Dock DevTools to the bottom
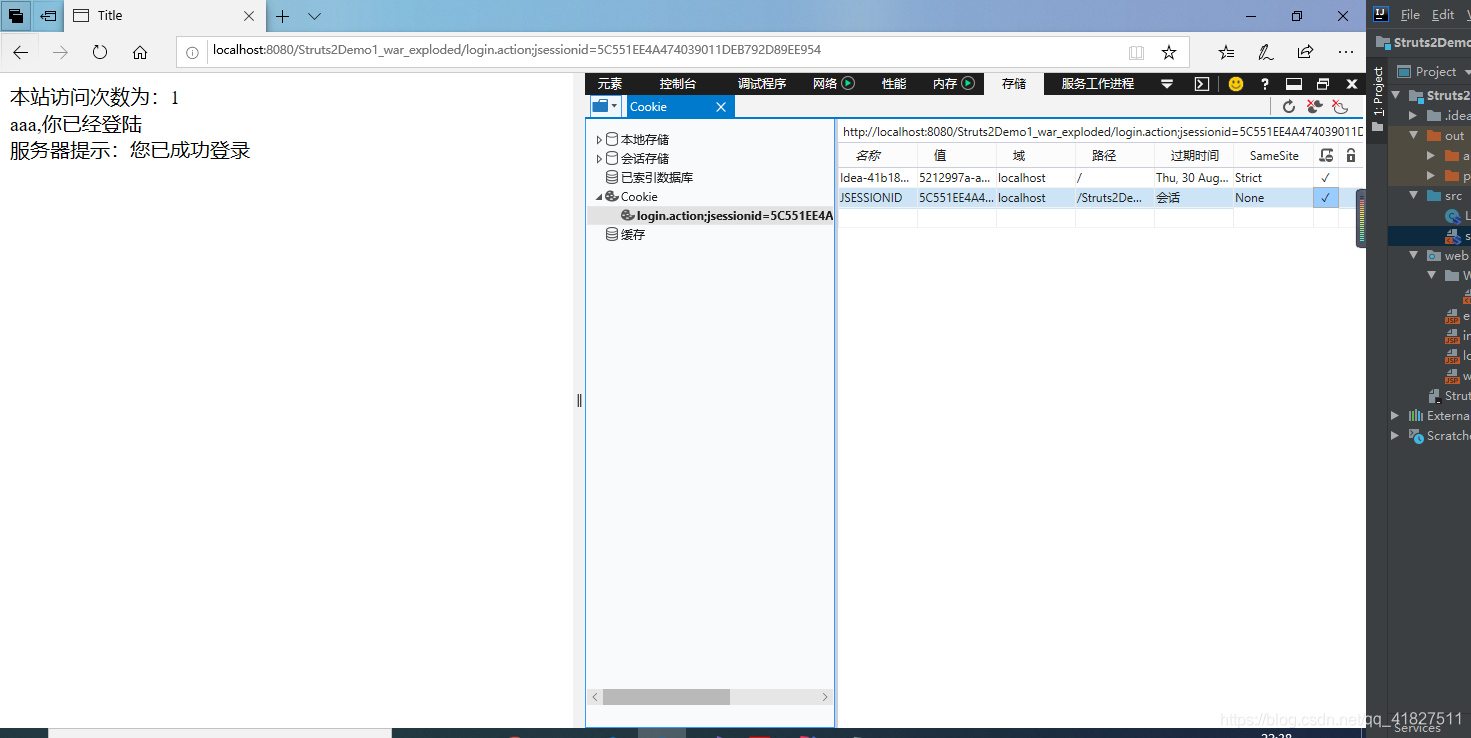This screenshot has height=738, width=1471. (x=1294, y=84)
